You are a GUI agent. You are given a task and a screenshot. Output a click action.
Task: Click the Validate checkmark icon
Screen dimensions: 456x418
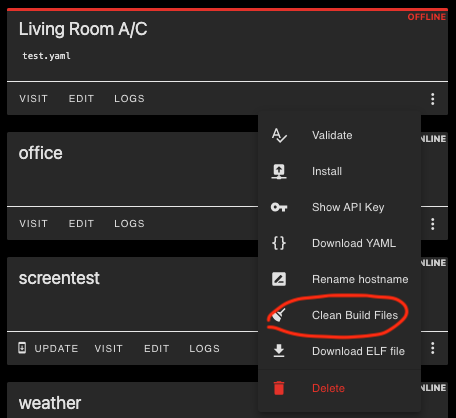pos(279,135)
